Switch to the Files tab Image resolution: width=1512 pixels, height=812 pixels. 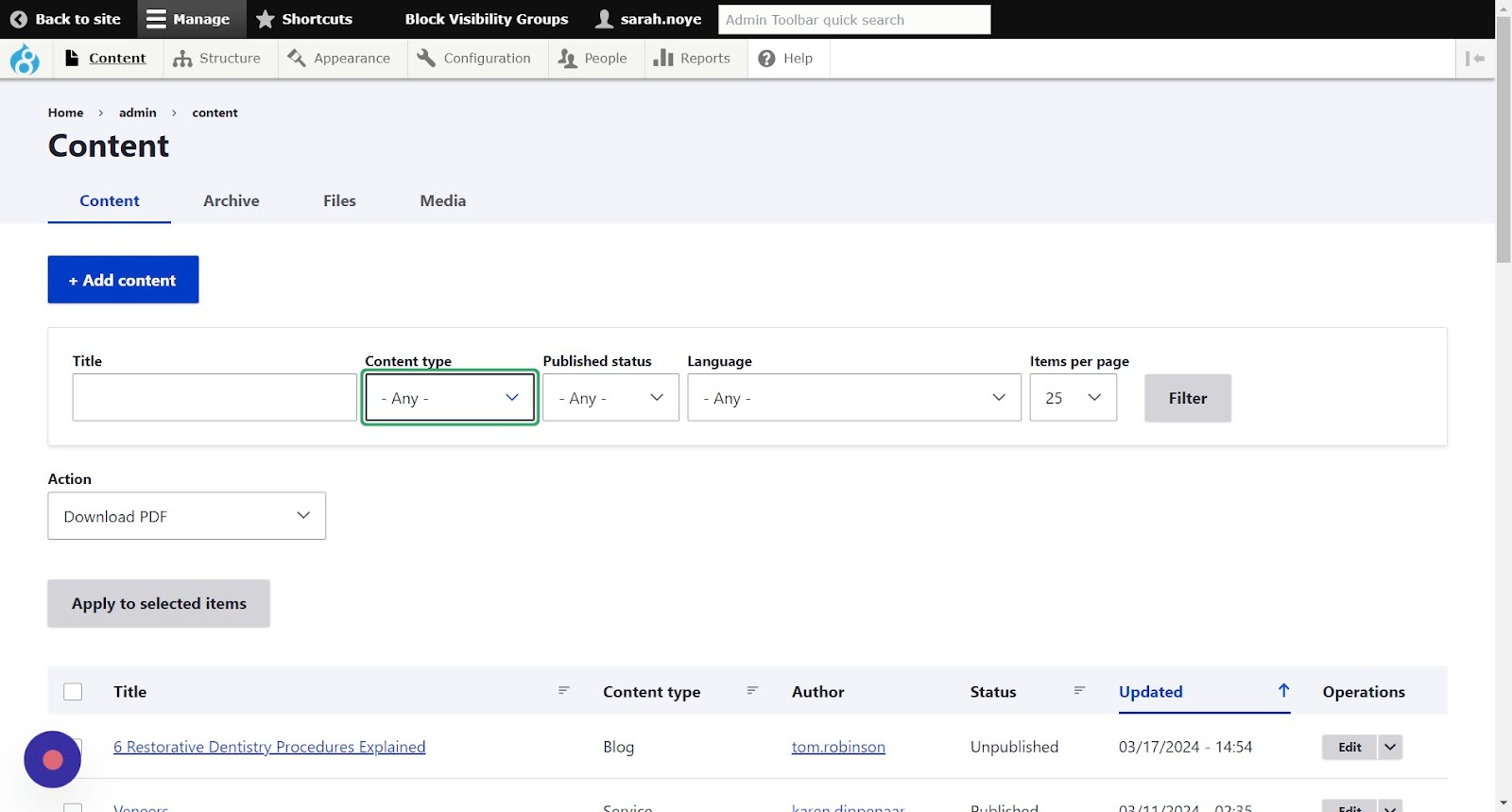click(x=339, y=200)
